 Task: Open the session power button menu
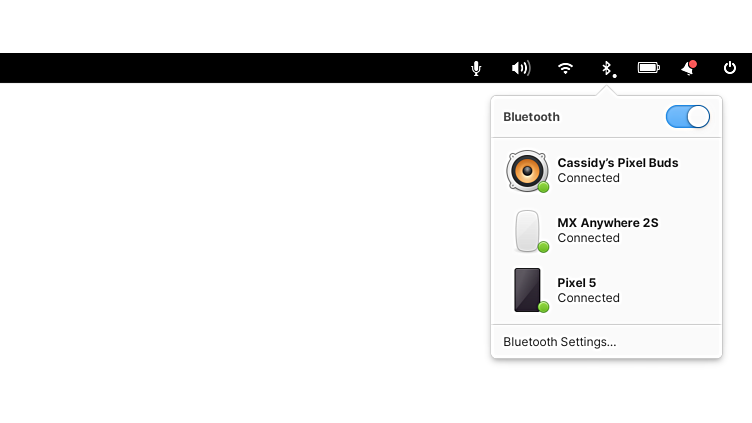pos(729,68)
